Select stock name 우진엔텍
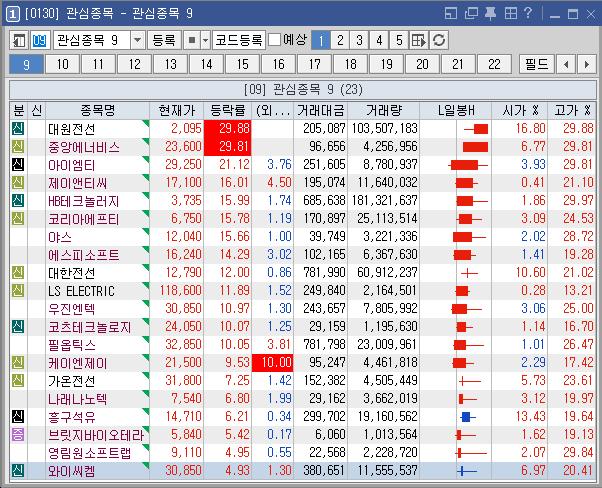 click(71, 309)
